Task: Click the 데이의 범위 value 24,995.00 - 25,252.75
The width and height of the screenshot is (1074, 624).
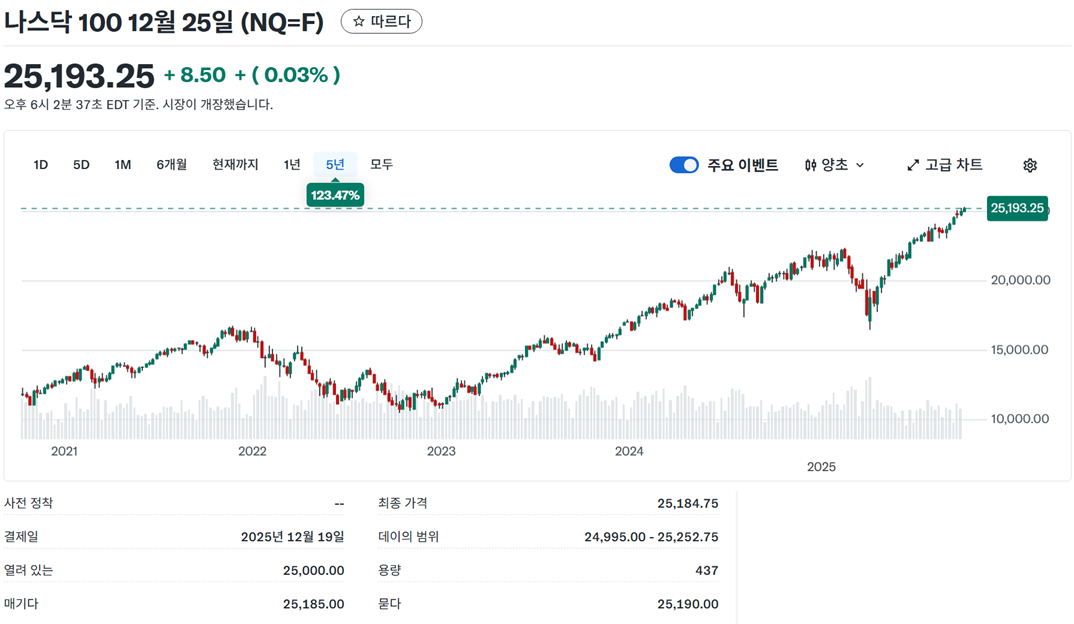Action: 651,537
